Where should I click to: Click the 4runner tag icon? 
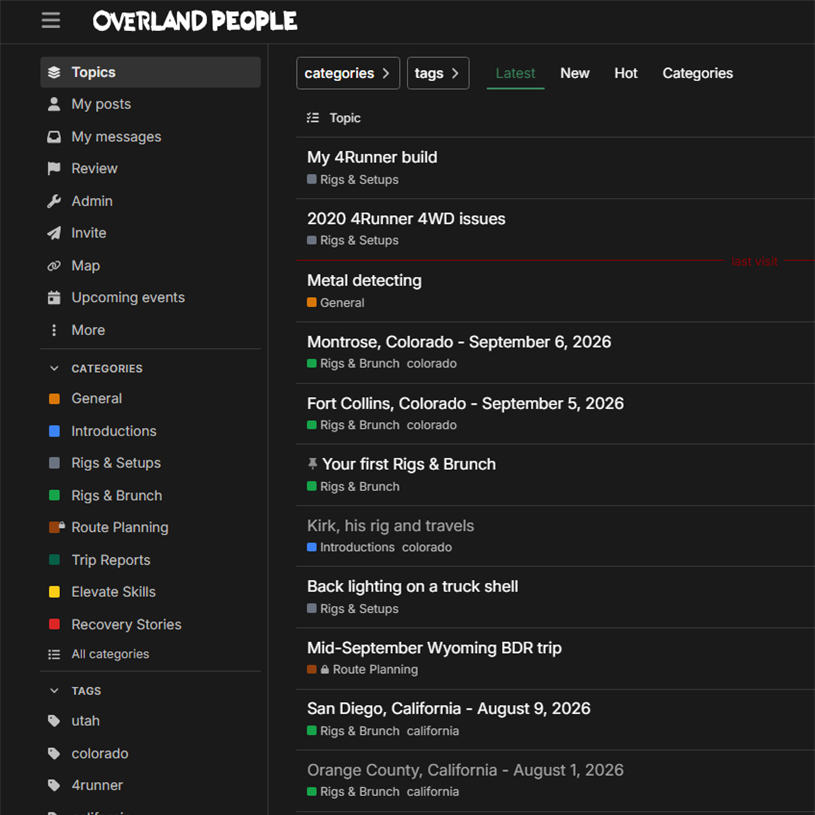[x=54, y=785]
